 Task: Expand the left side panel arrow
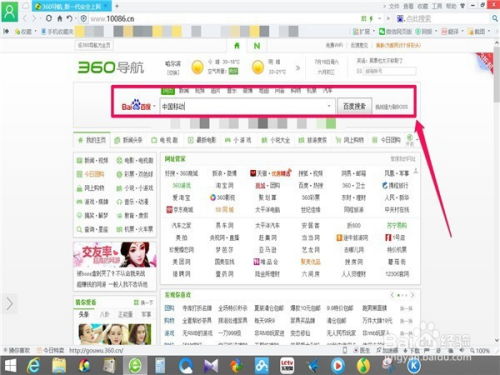tap(9, 304)
